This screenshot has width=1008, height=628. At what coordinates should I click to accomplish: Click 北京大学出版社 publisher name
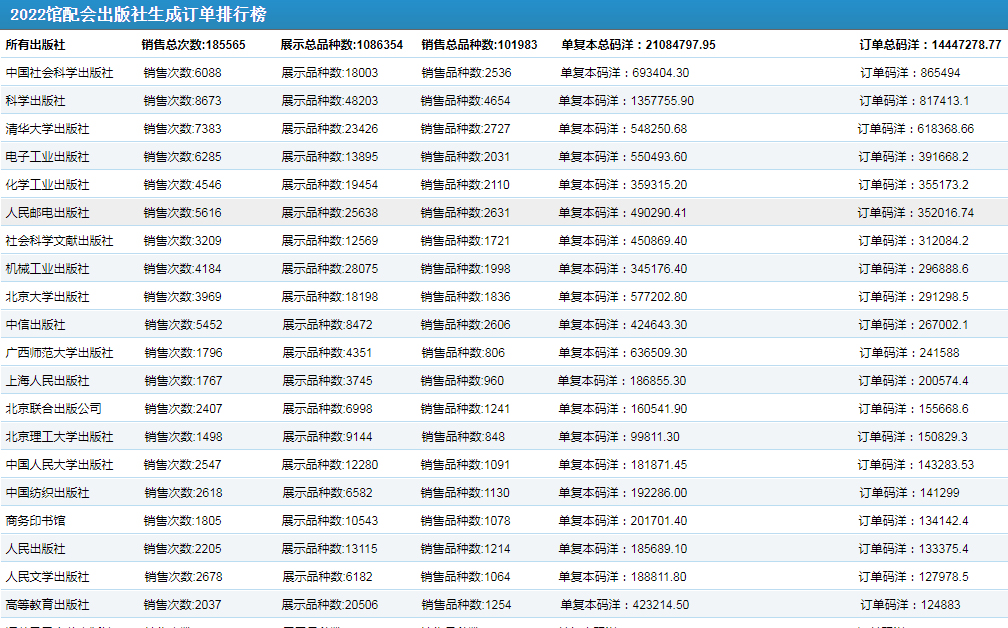coord(47,297)
